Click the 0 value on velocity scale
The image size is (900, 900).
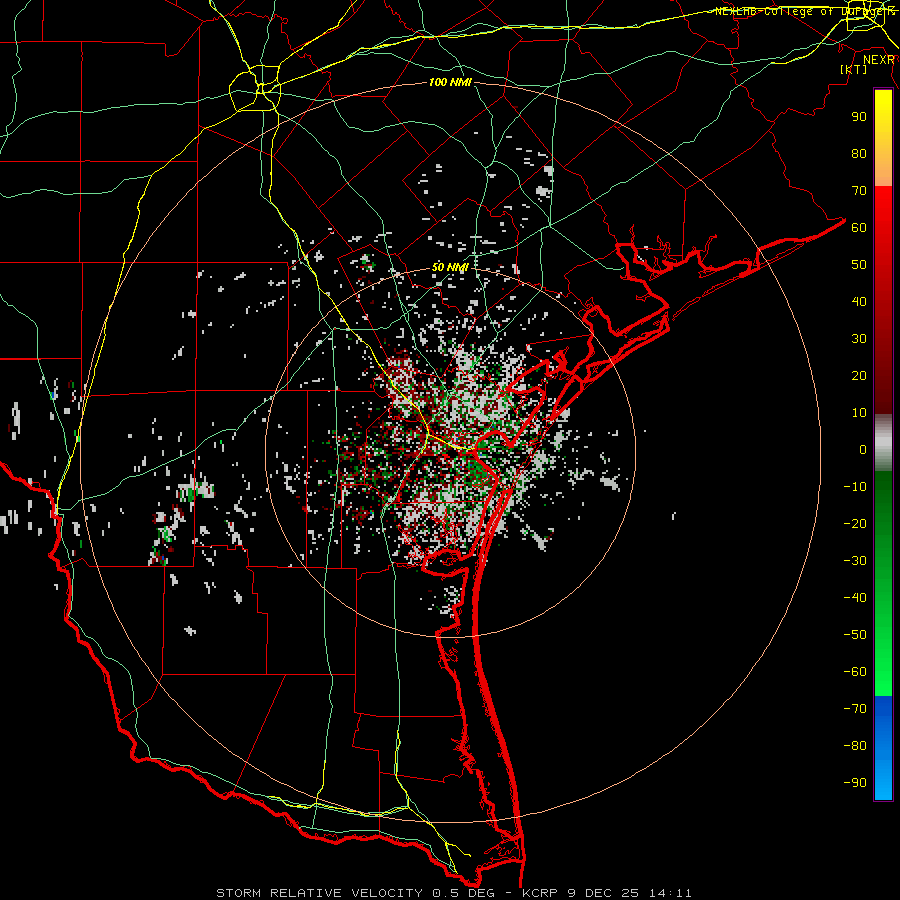click(x=863, y=449)
